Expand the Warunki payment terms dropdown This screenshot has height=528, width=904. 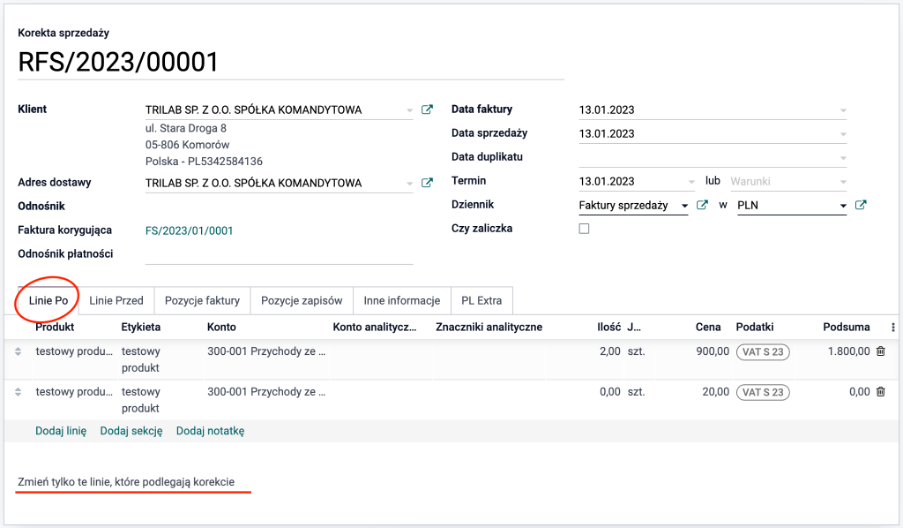click(843, 182)
